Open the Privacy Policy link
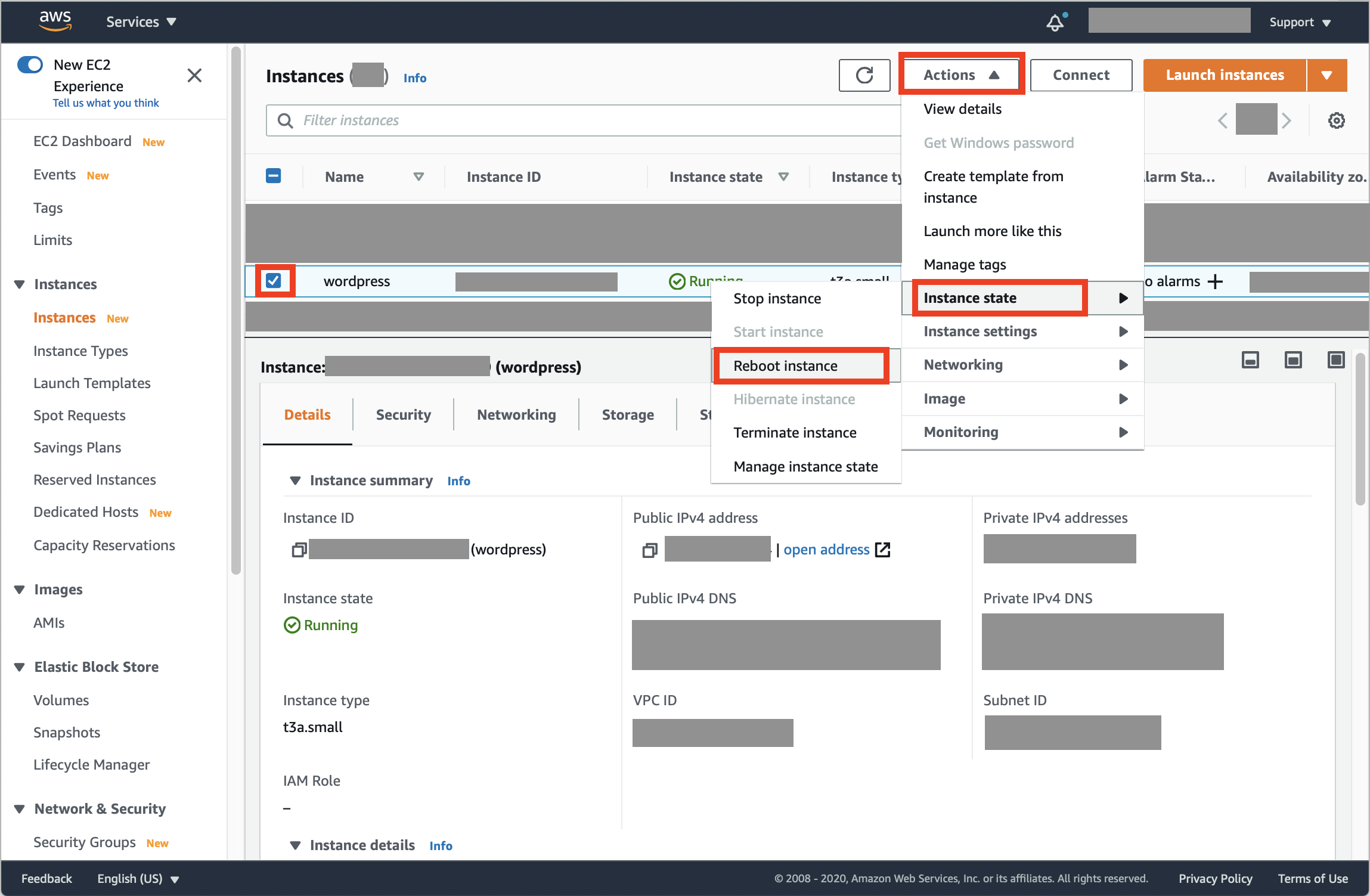Screen dimensions: 1370x896 1215,879
